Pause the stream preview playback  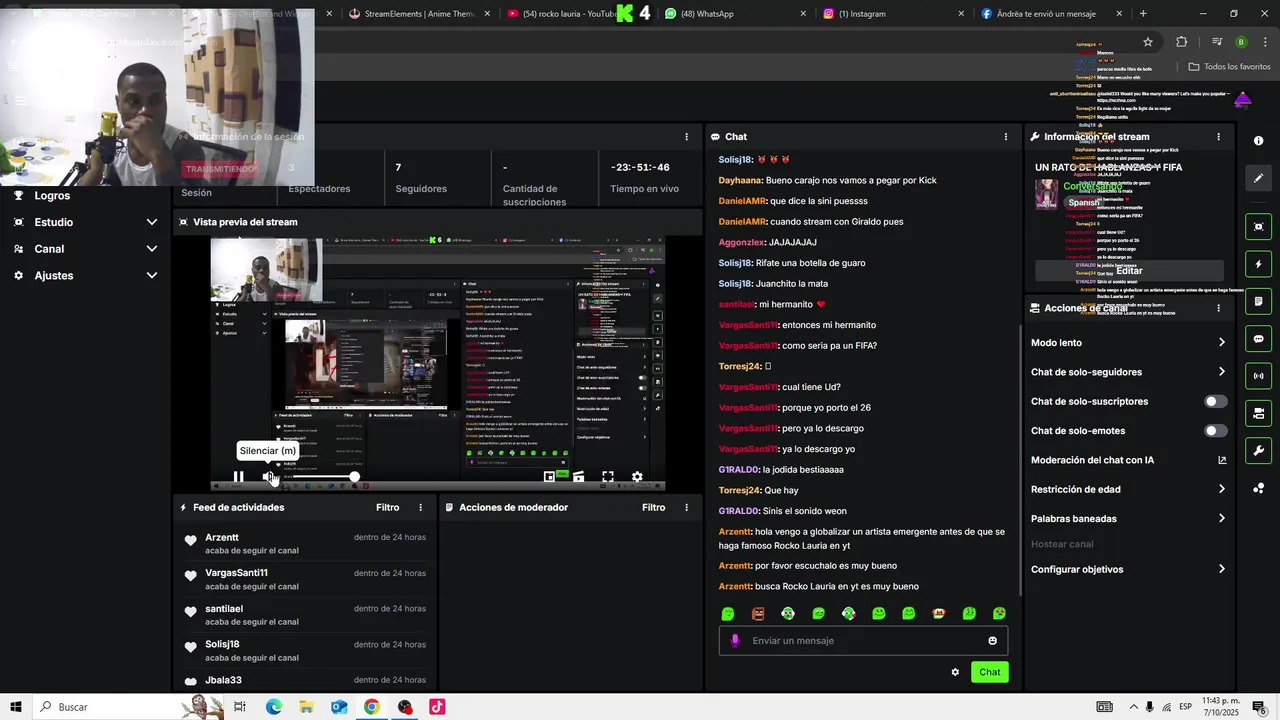point(238,477)
